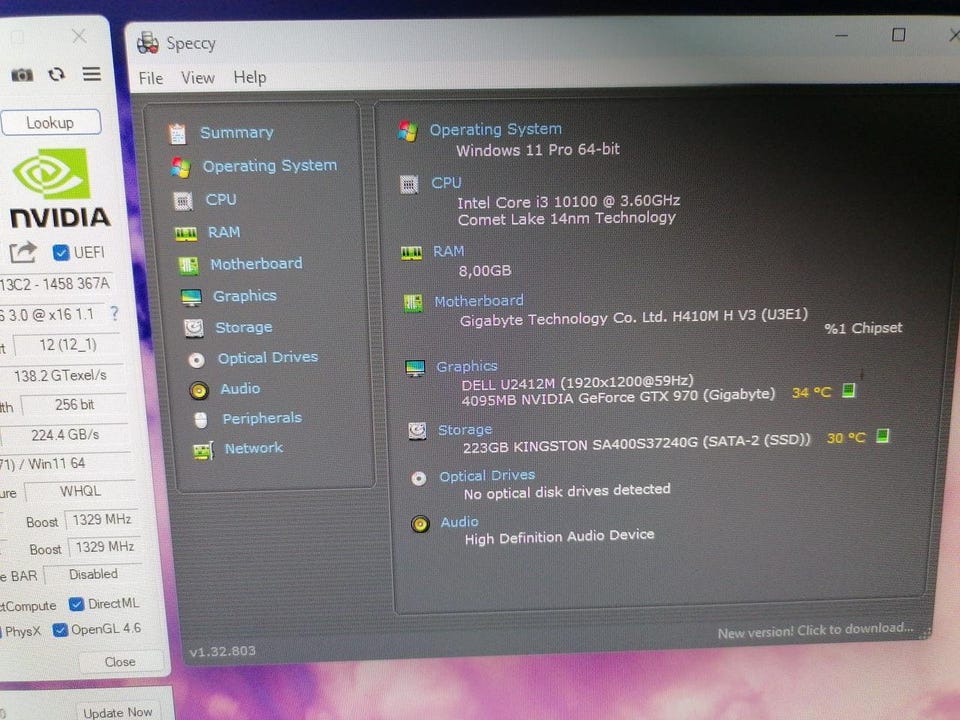Viewport: 960px width, 720px height.
Task: Click New version download link
Action: pyautogui.click(x=815, y=630)
